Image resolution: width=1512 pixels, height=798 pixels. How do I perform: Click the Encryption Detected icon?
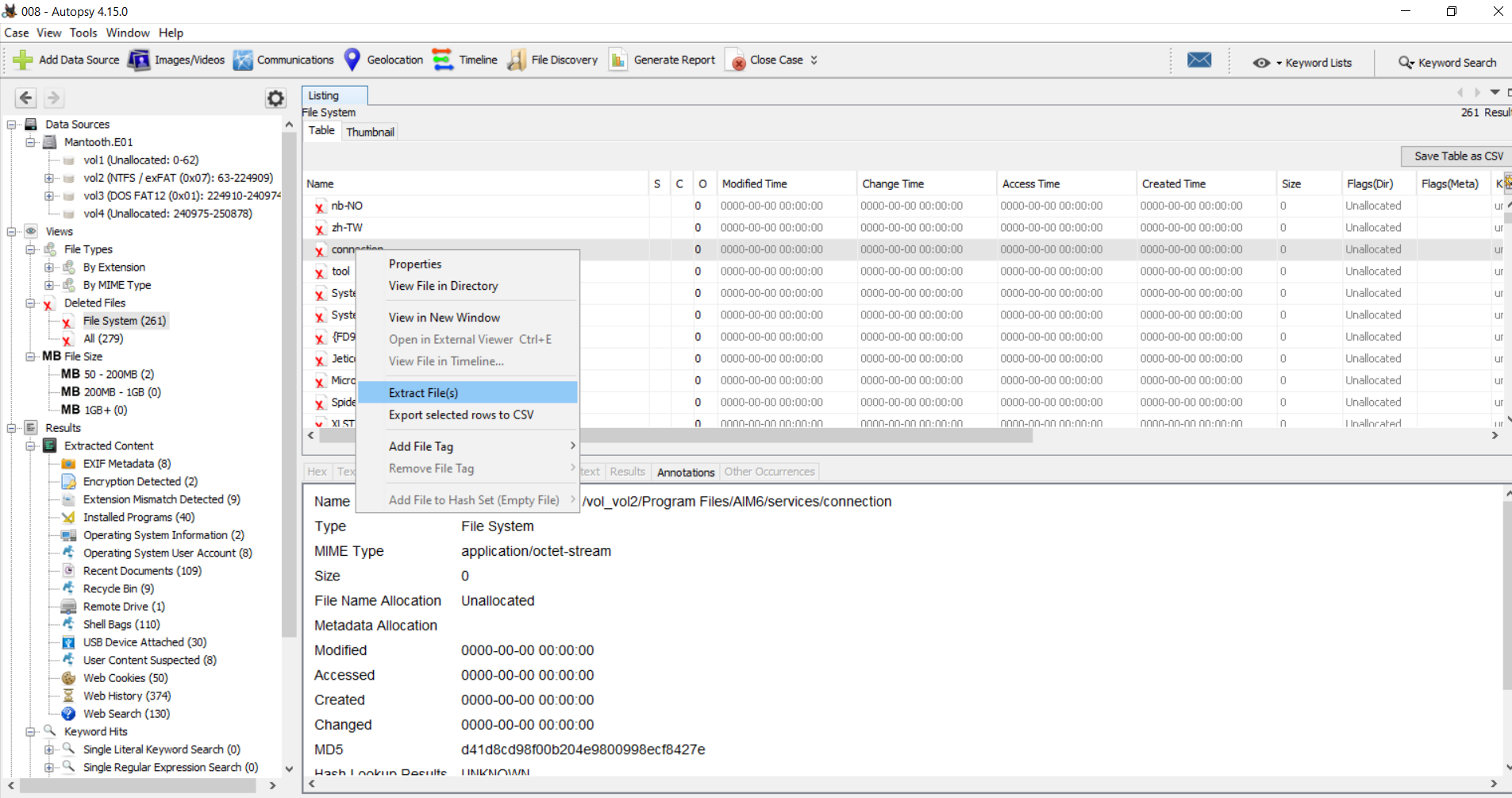point(69,481)
